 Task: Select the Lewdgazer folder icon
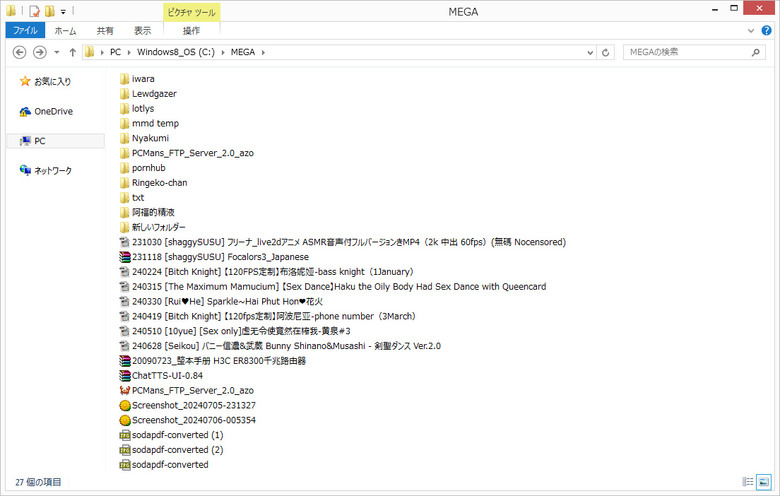click(x=124, y=94)
